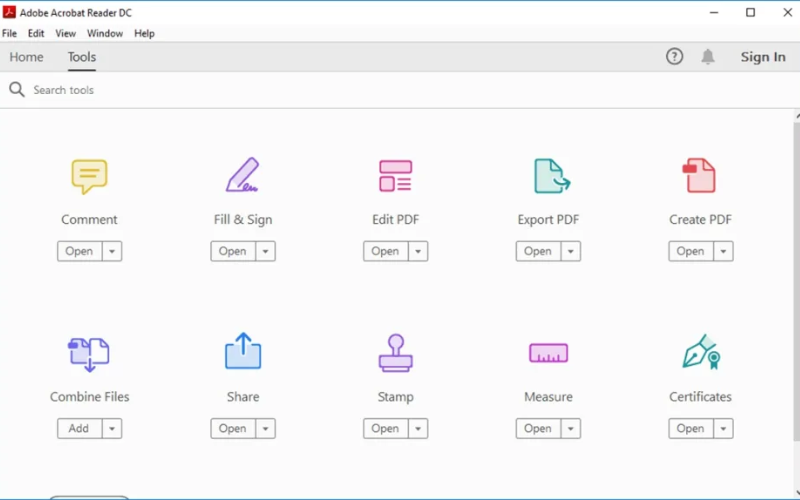The width and height of the screenshot is (800, 500).
Task: Open the notifications bell
Action: [x=708, y=57]
